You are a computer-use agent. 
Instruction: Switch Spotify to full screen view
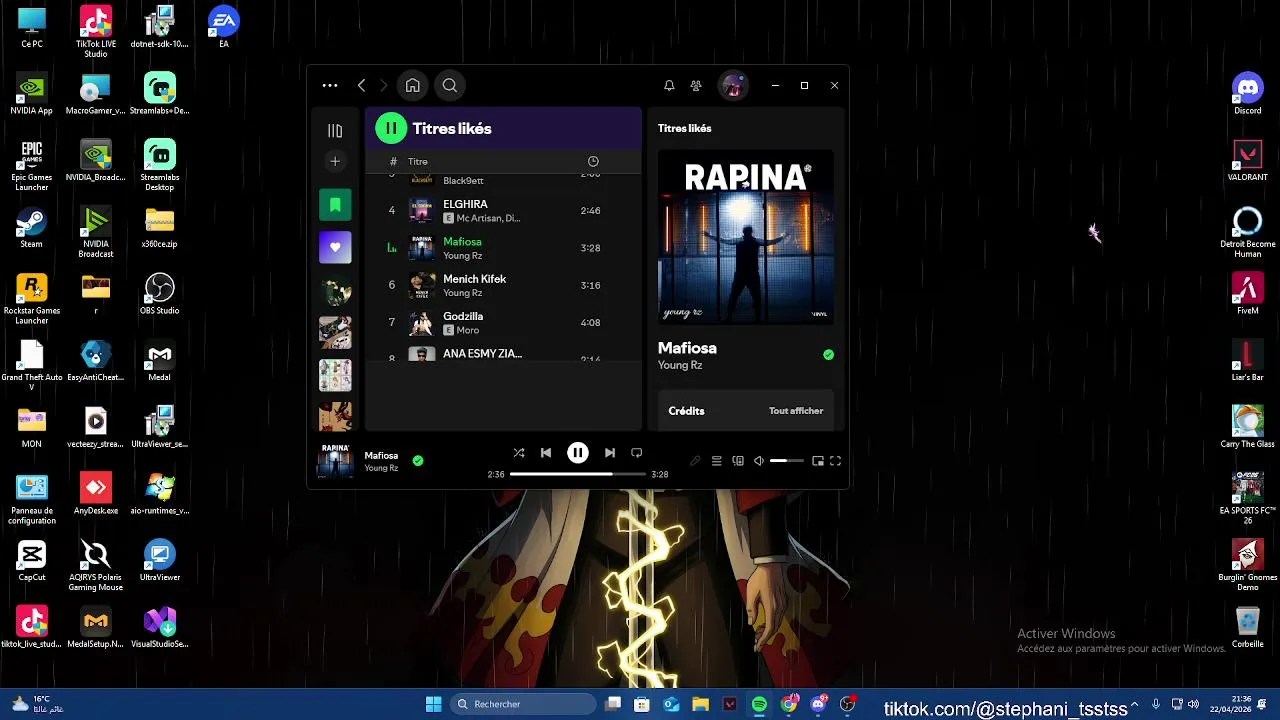pos(835,461)
